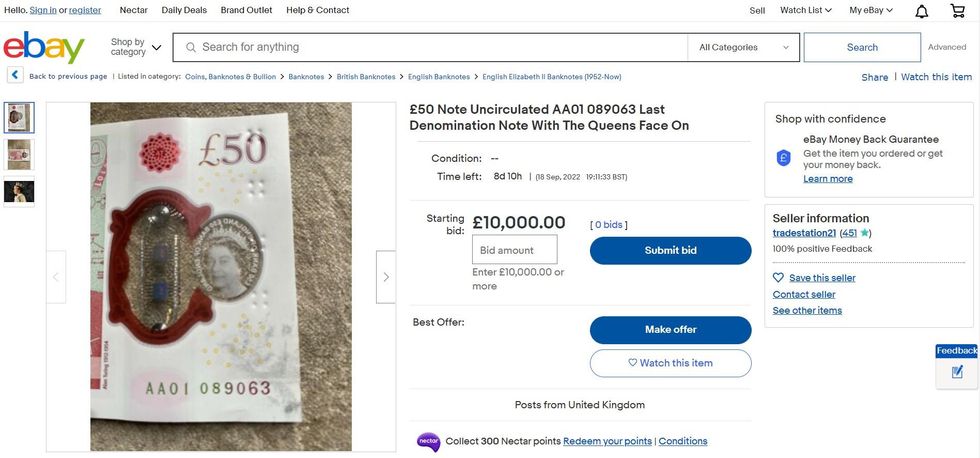This screenshot has height=458, width=980.
Task: Select the second banknote thumbnail
Action: point(19,154)
